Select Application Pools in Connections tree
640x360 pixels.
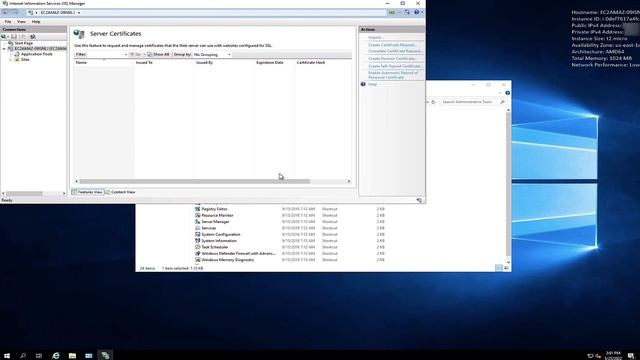pyautogui.click(x=37, y=54)
